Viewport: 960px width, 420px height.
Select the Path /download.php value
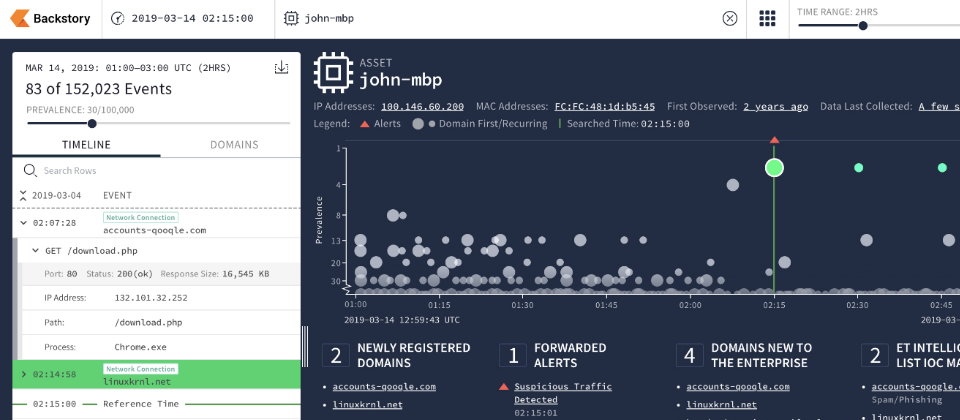tap(148, 323)
